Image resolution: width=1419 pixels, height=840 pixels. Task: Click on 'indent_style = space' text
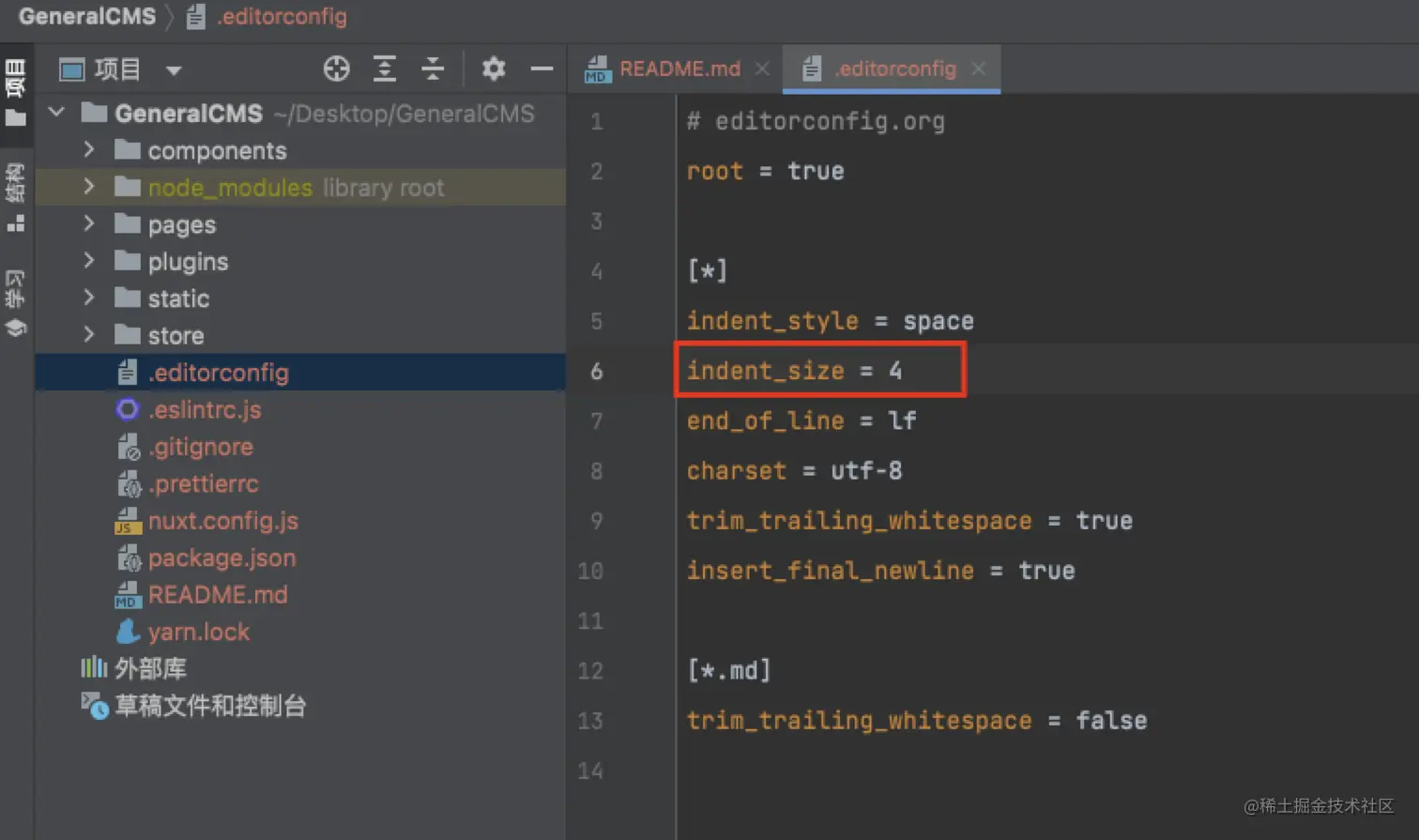point(830,321)
